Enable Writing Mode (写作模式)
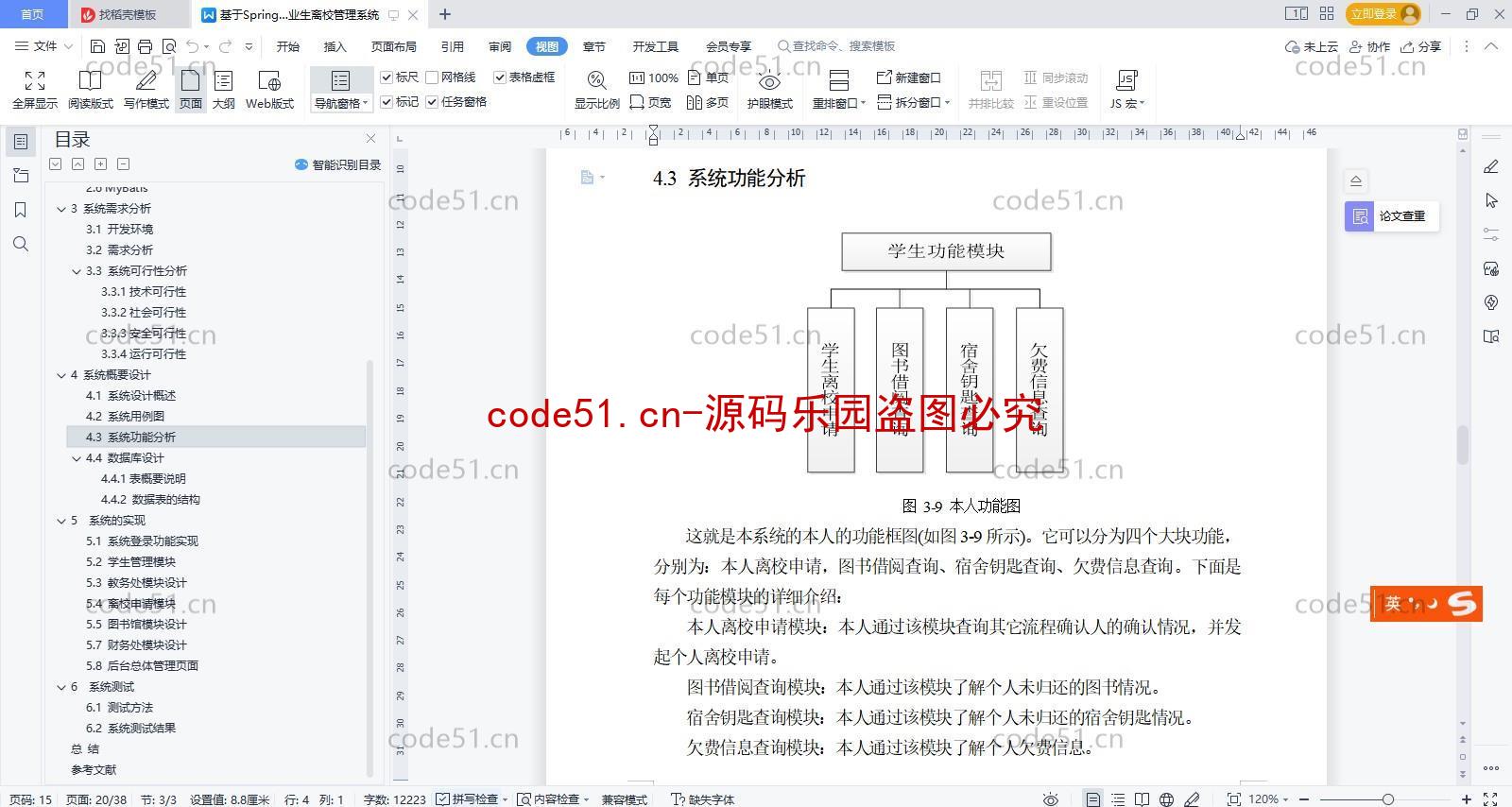The width and height of the screenshot is (1512, 807). tap(146, 90)
